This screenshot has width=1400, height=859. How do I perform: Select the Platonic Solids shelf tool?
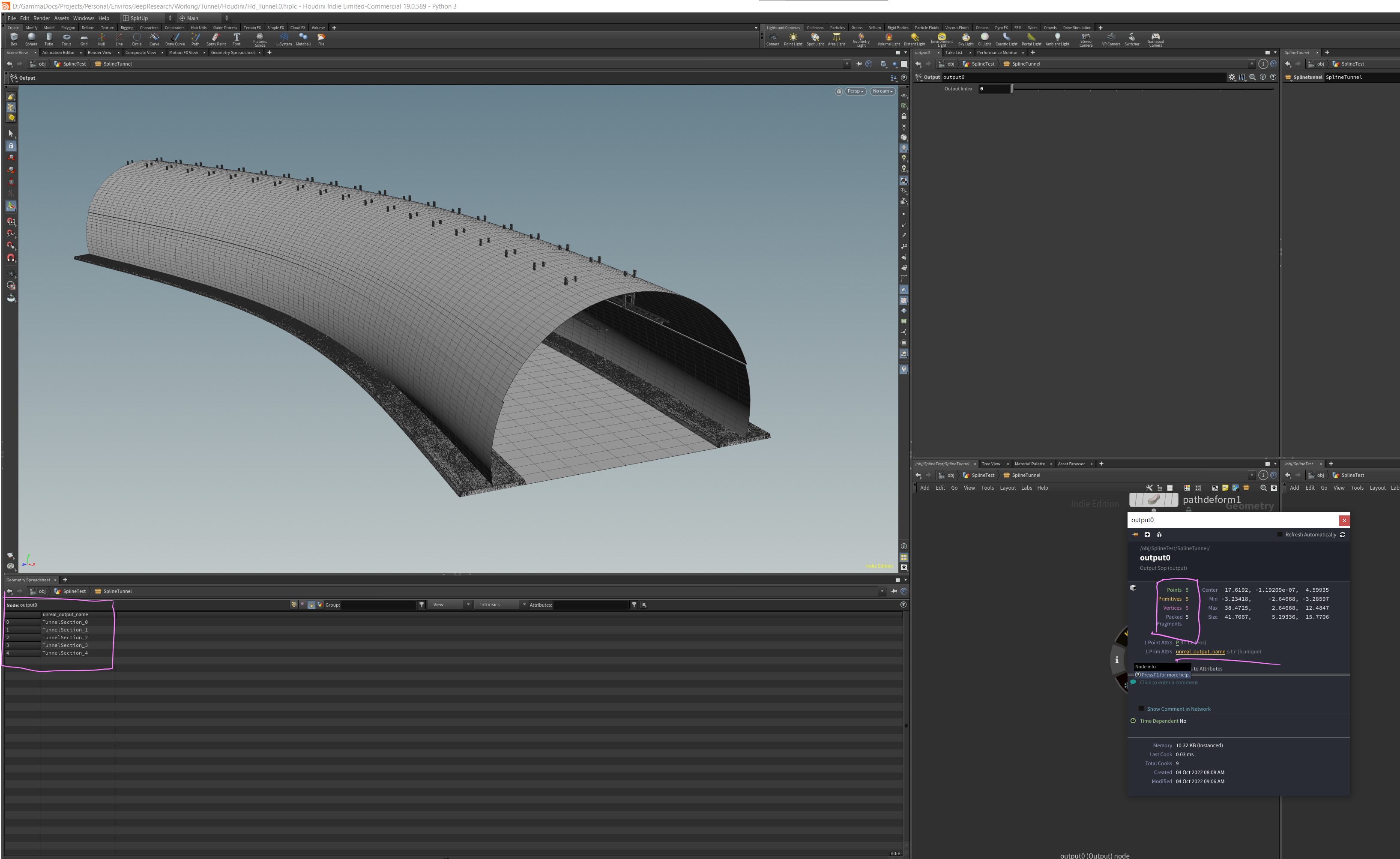tap(260, 40)
